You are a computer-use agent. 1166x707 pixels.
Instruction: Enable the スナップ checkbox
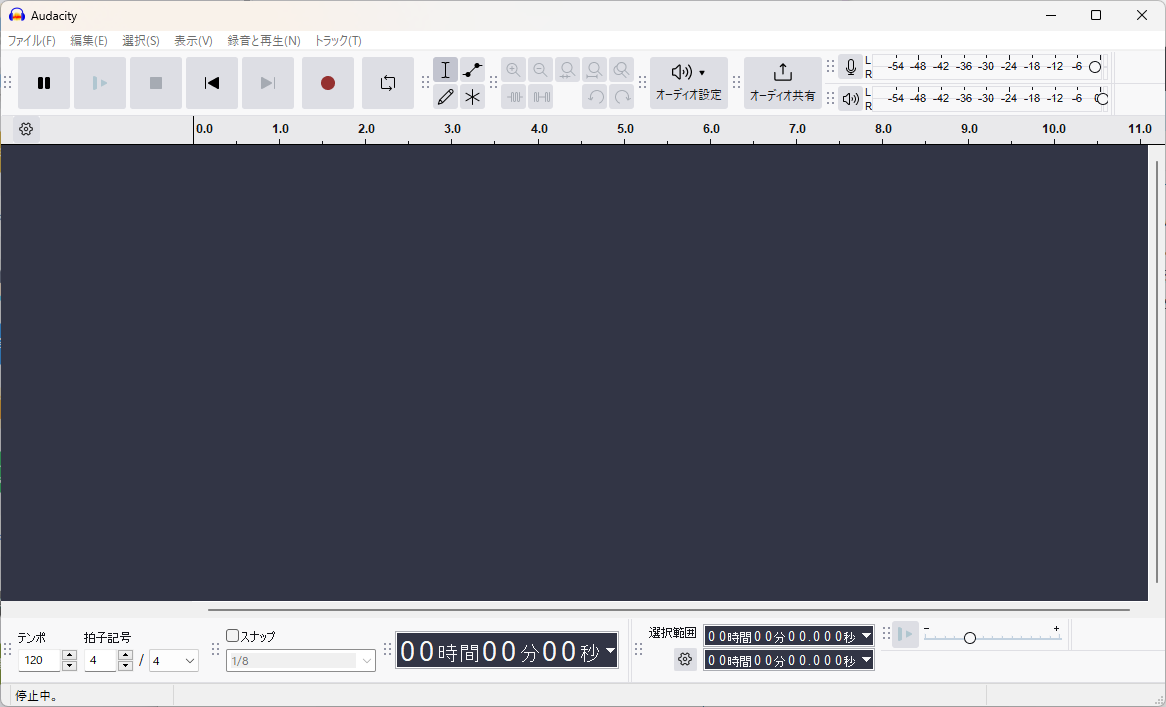(x=233, y=635)
